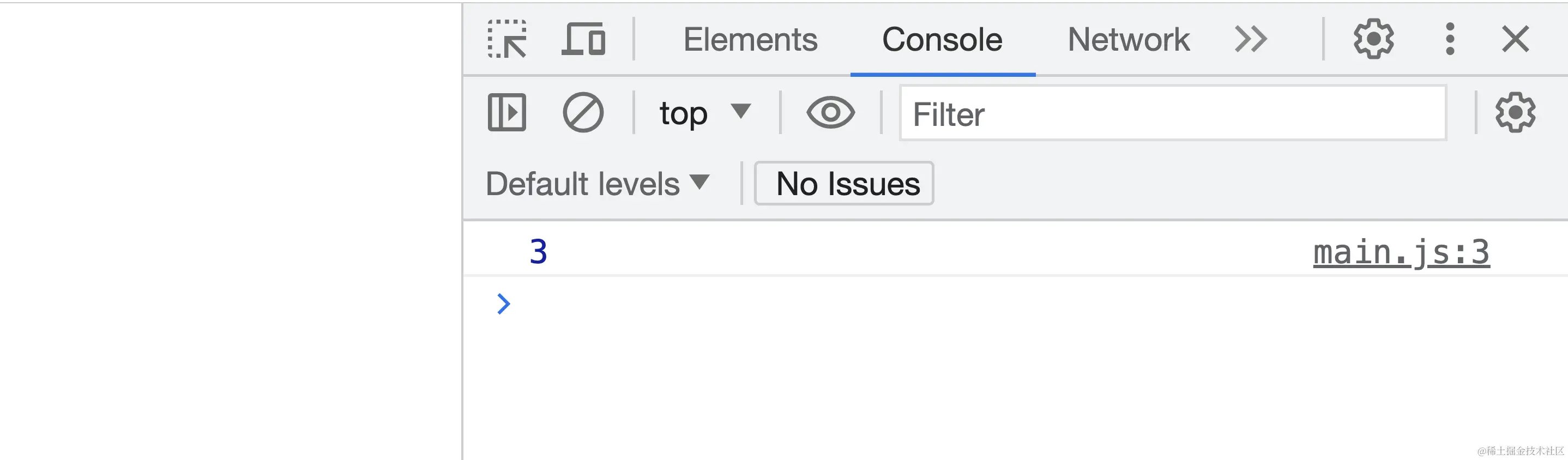Focus the Filter input field
The image size is (1568, 460).
[x=1173, y=113]
